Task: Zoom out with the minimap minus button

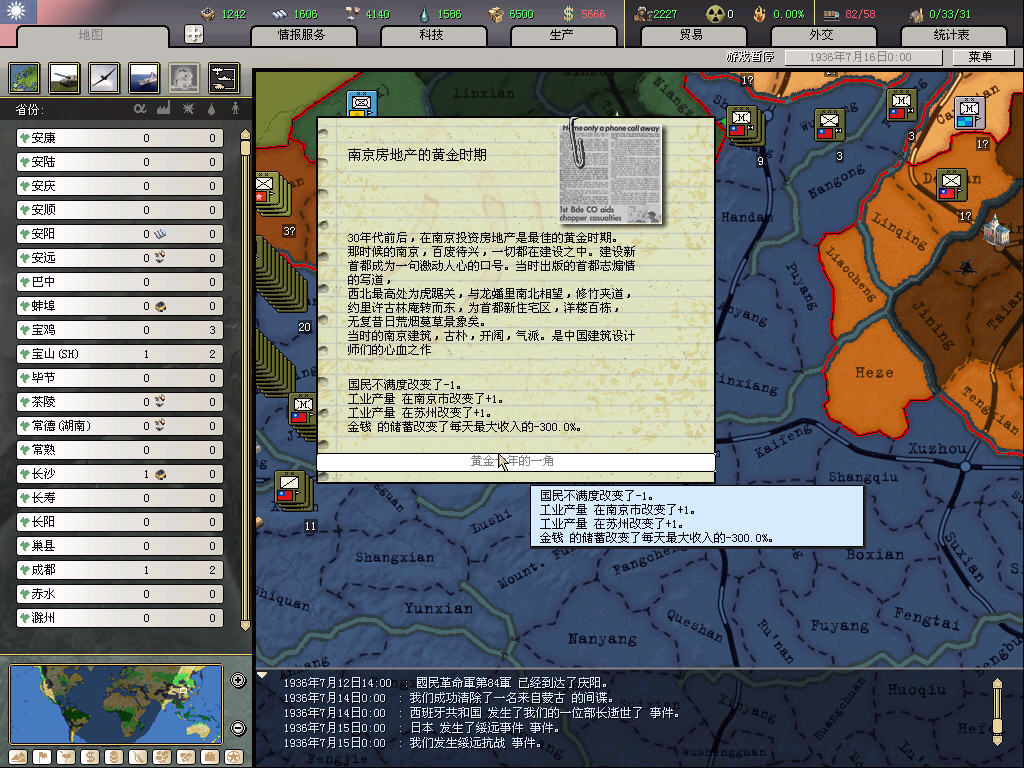Action: pyautogui.click(x=238, y=728)
